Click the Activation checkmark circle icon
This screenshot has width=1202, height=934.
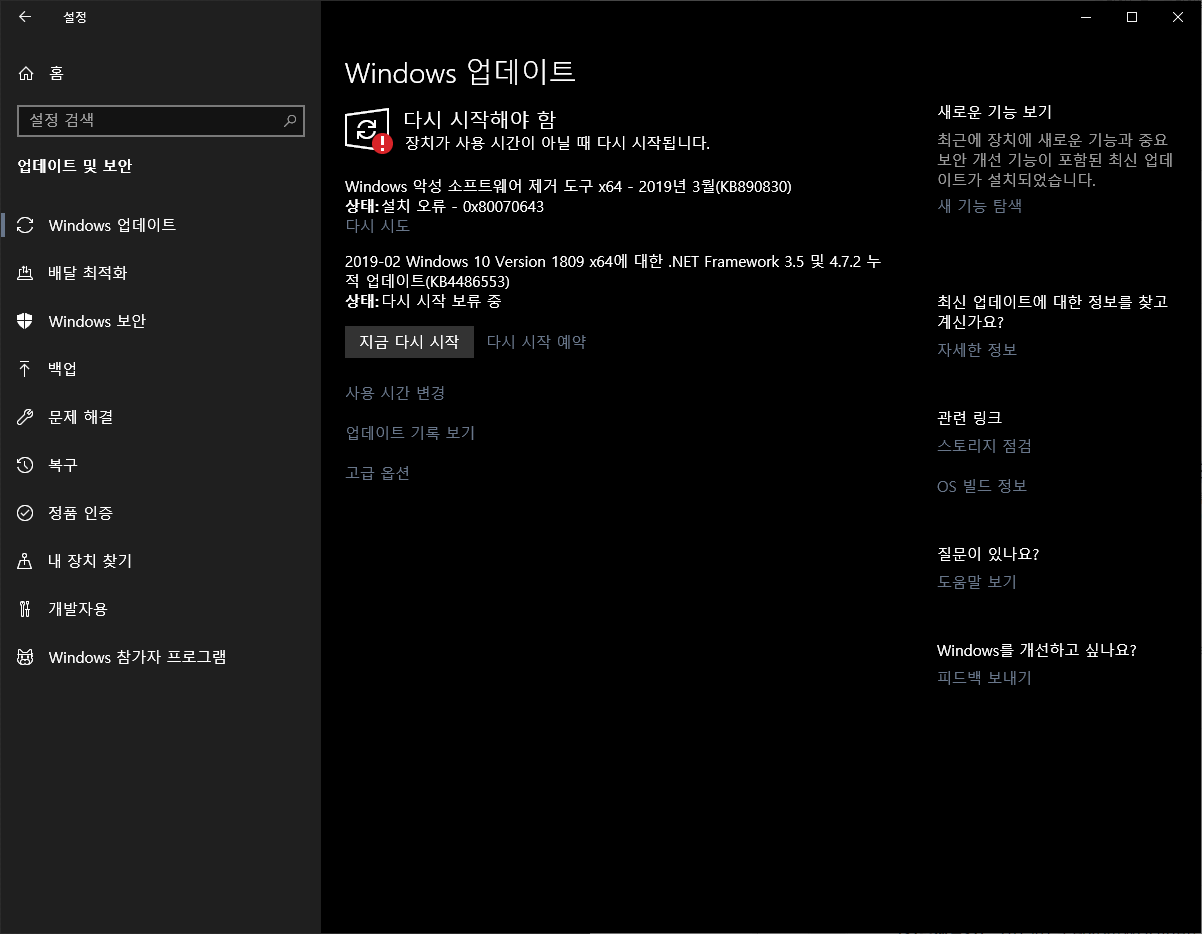(27, 513)
